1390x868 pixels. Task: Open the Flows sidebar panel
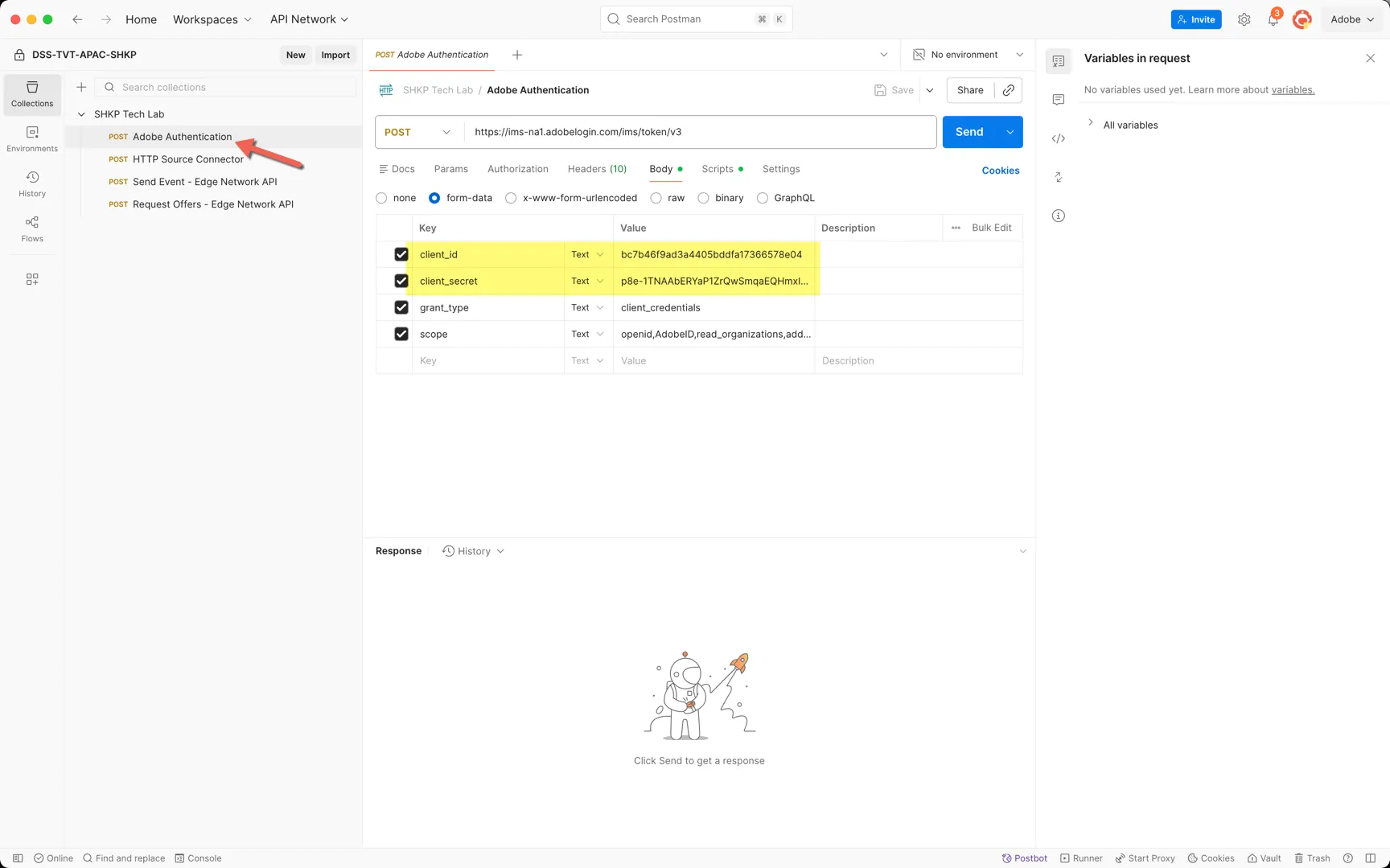(x=32, y=229)
